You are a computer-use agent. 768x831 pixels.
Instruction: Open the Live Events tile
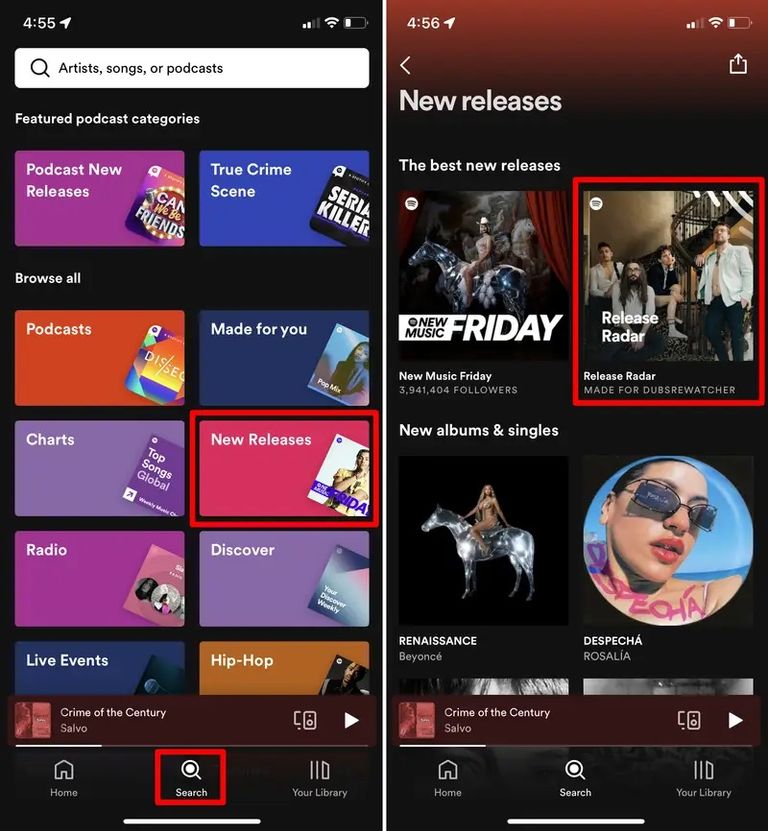click(100, 668)
